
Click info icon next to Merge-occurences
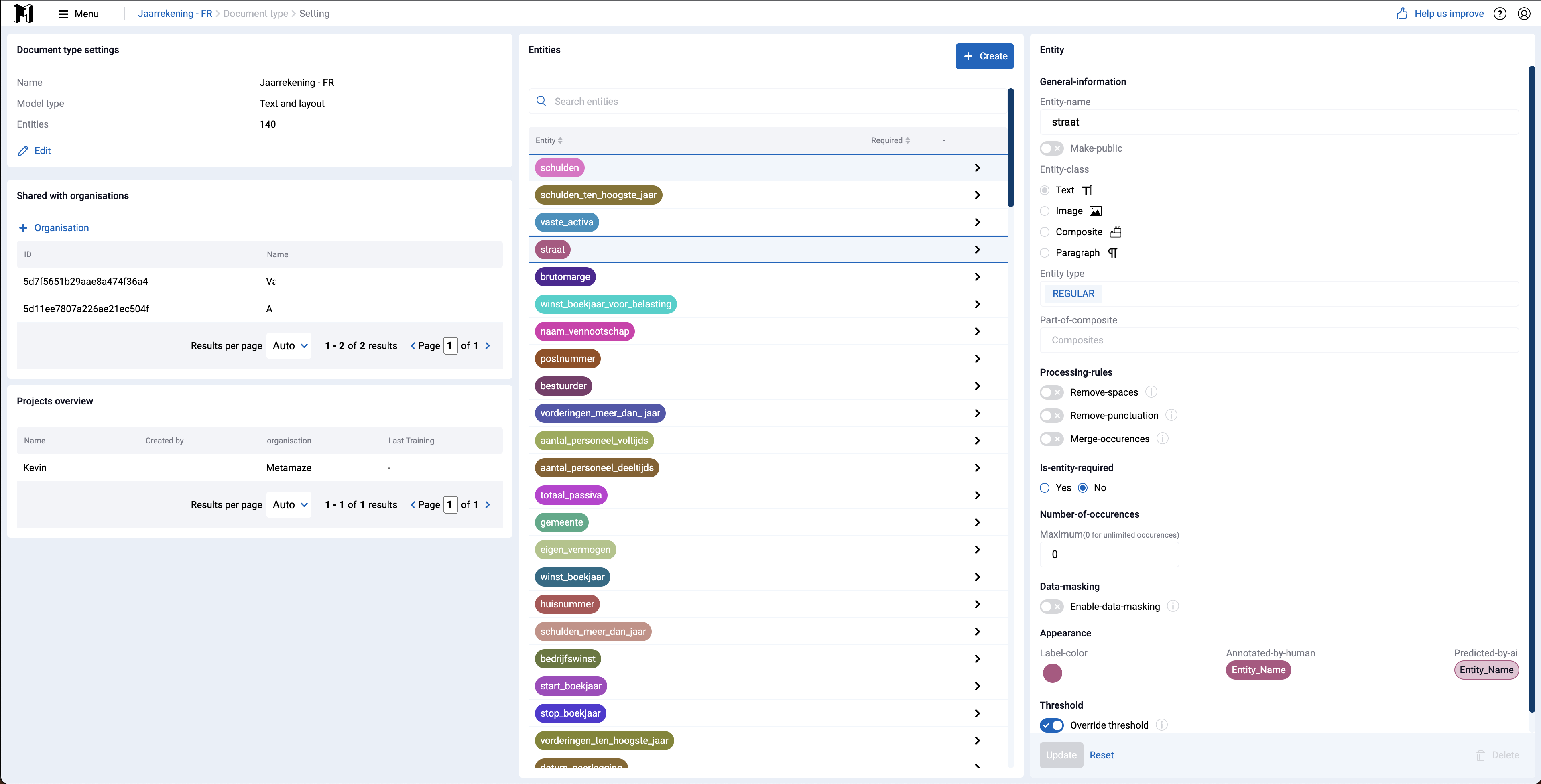(x=1162, y=439)
